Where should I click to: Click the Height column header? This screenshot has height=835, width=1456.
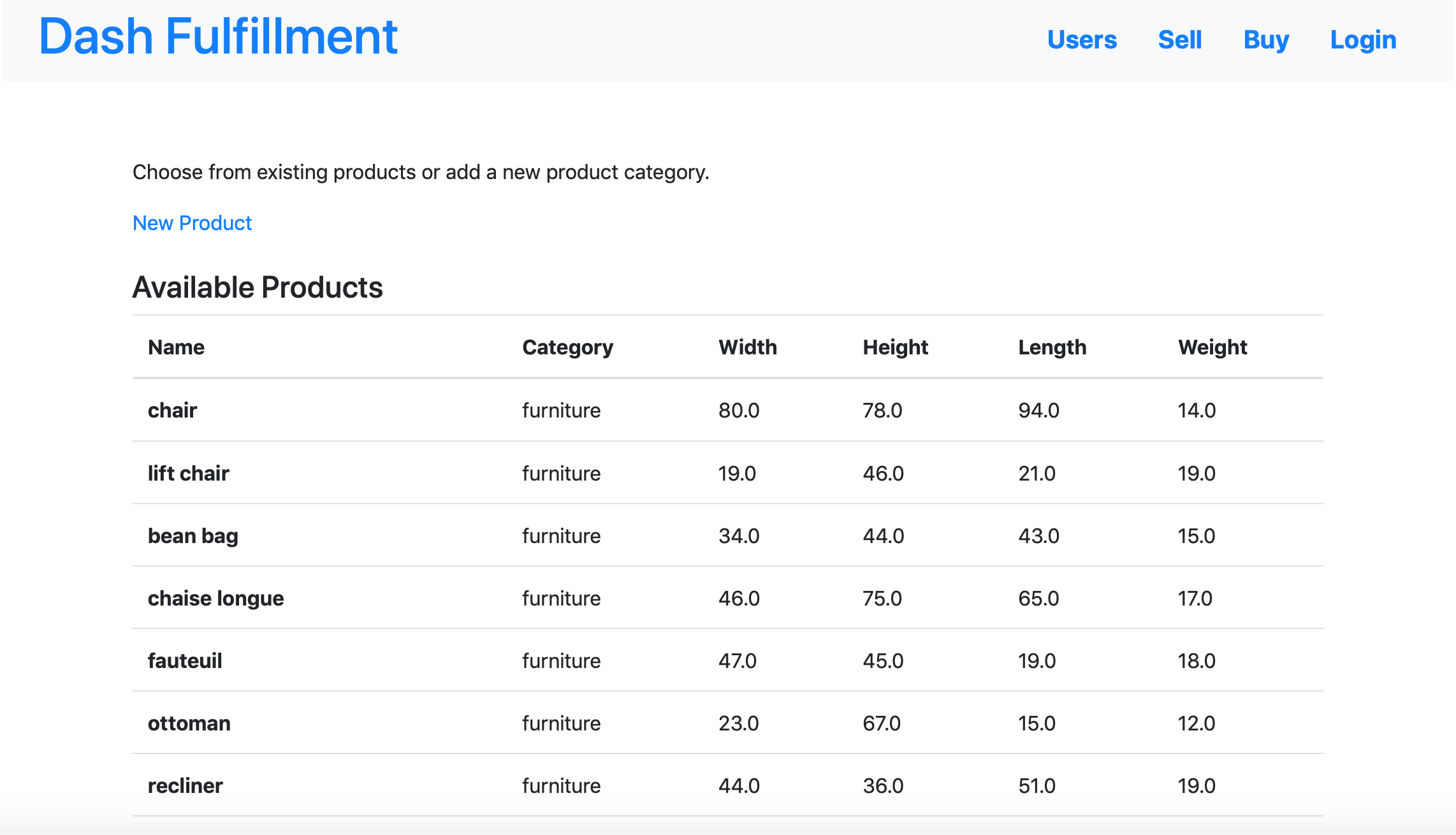pos(895,347)
